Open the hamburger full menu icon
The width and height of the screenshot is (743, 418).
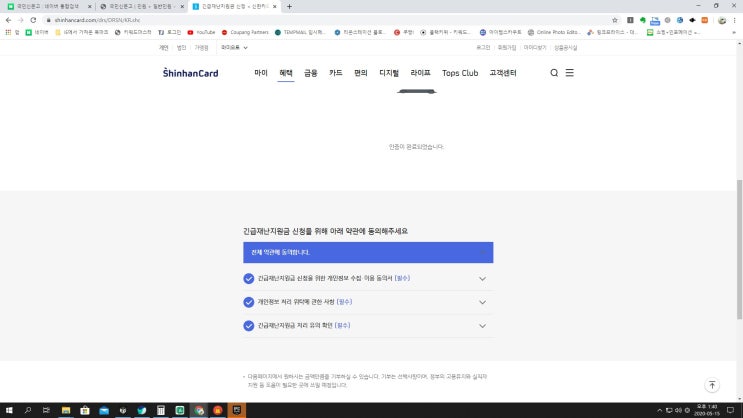(570, 73)
